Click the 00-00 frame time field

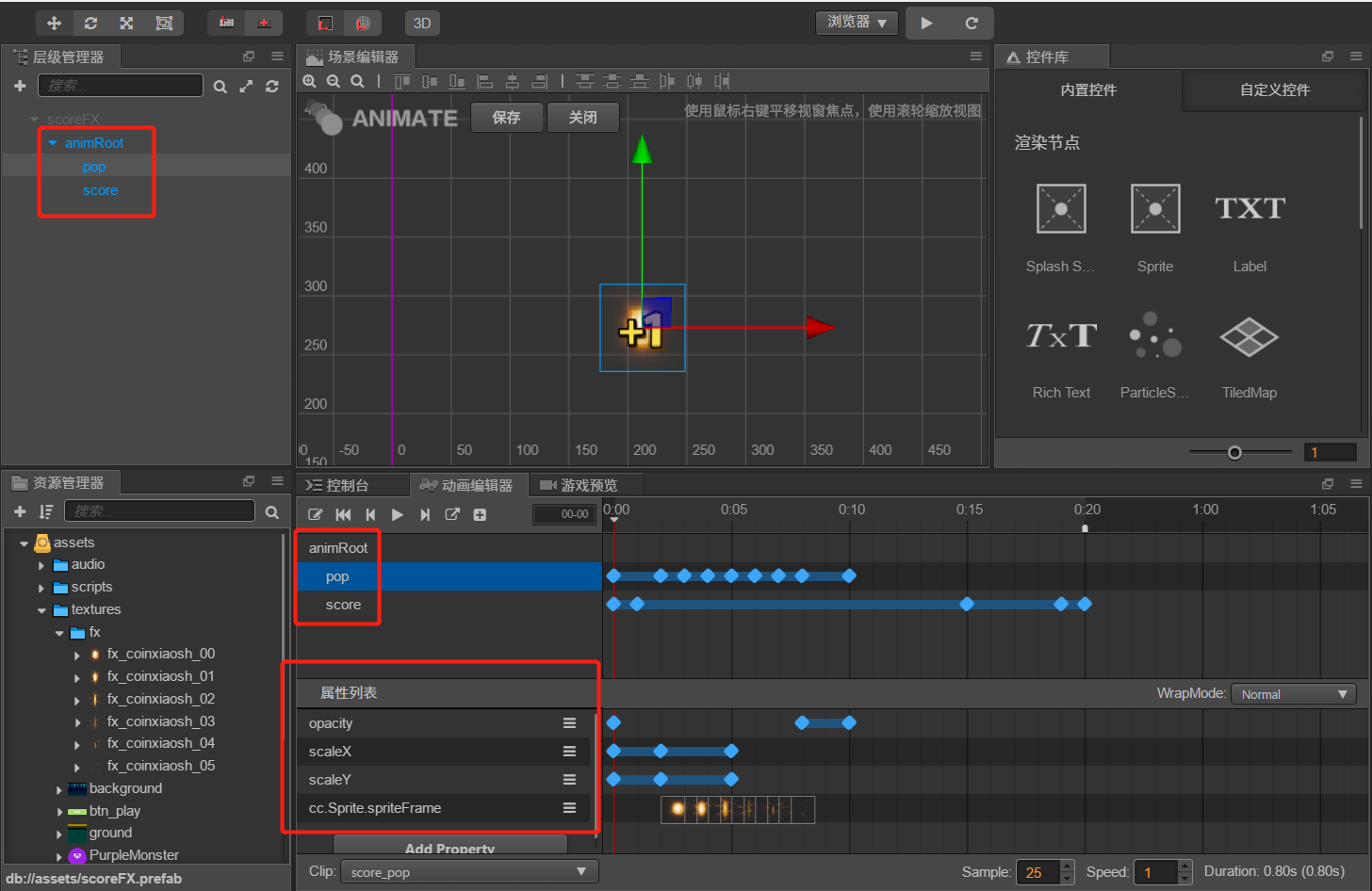[564, 514]
